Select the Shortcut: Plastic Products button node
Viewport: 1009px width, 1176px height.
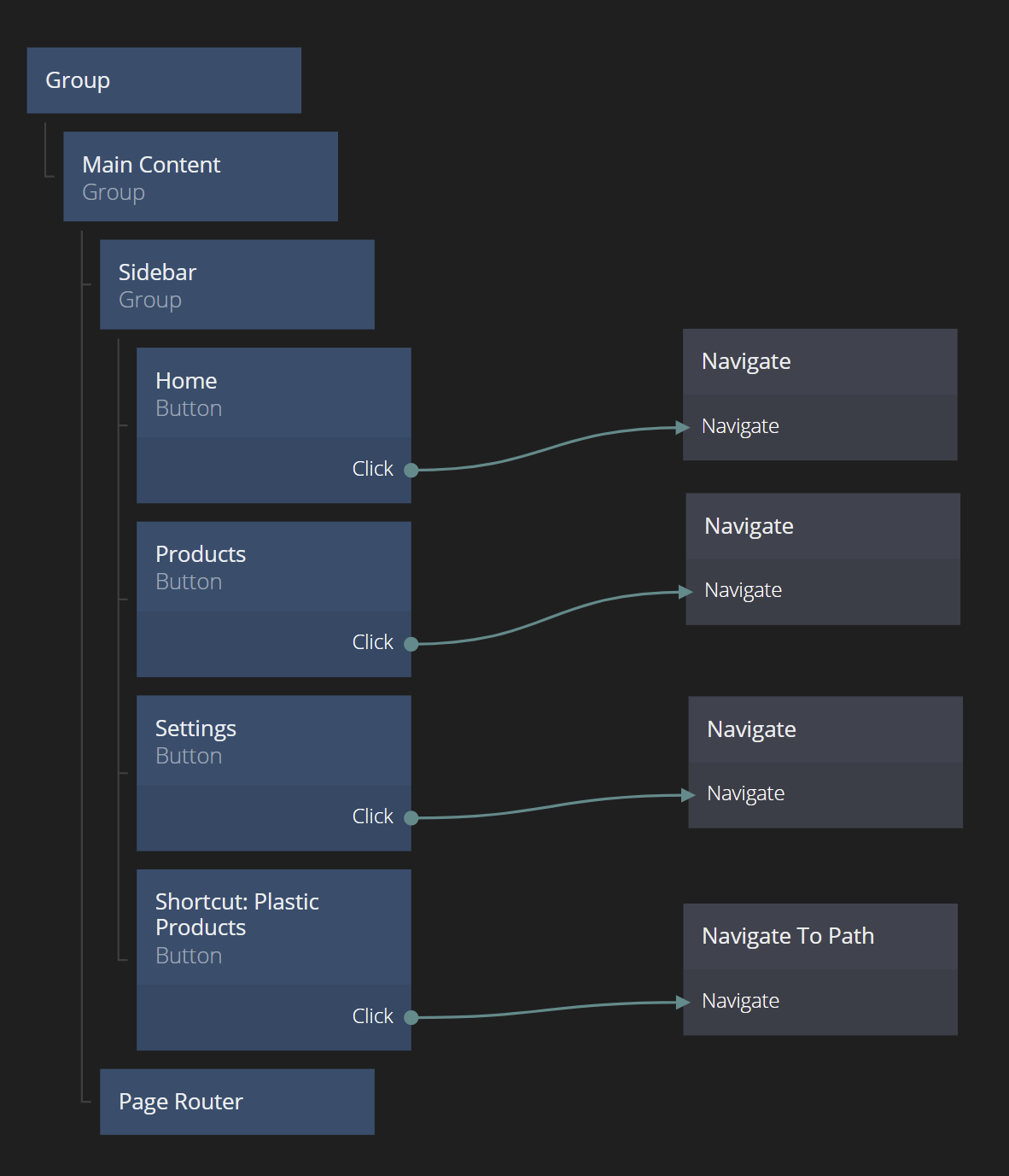[x=273, y=927]
